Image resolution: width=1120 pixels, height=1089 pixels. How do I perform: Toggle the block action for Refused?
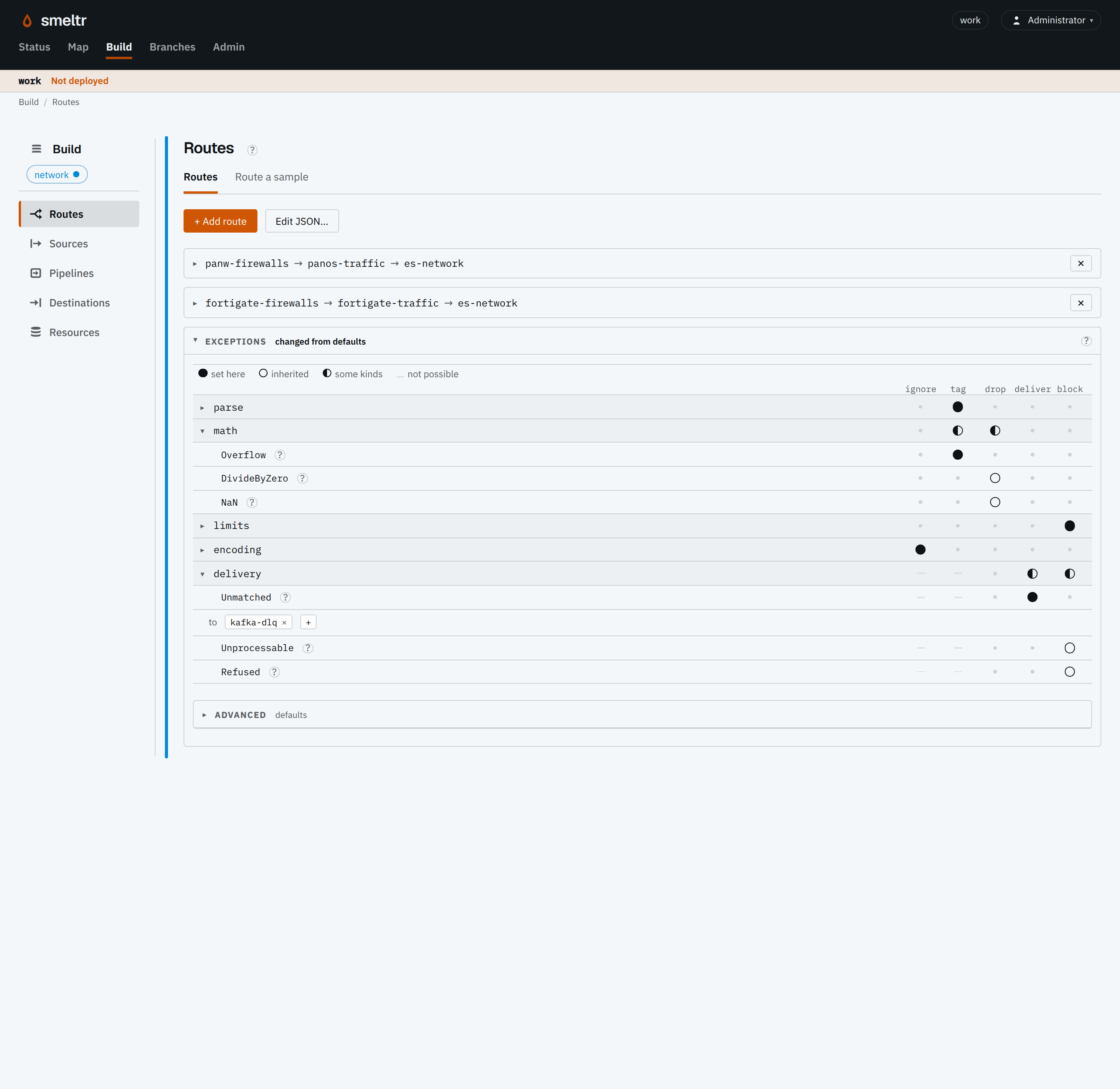point(1070,671)
